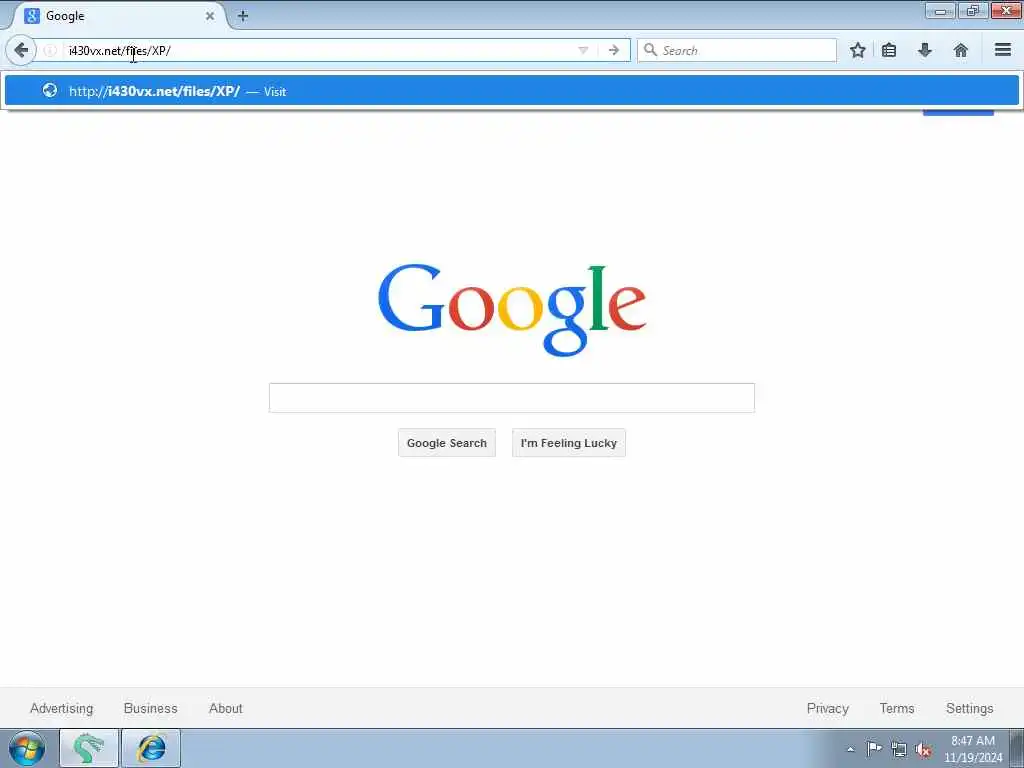
Task: Open the Firefox hamburger menu
Action: click(1003, 50)
